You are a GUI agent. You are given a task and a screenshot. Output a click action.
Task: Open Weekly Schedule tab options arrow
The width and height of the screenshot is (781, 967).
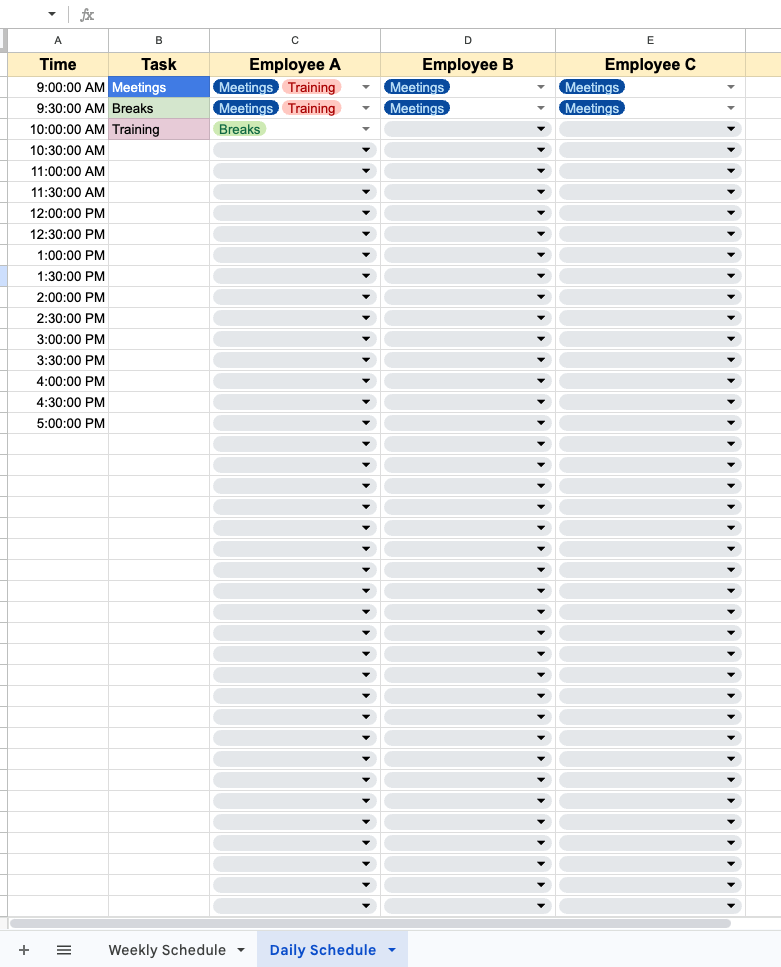pos(241,950)
